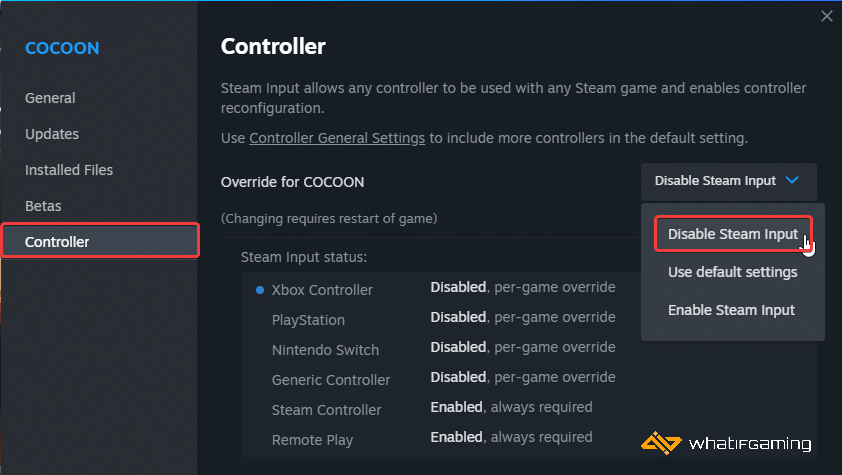Select the Controller sidebar item
842x475 pixels.
(x=100, y=242)
